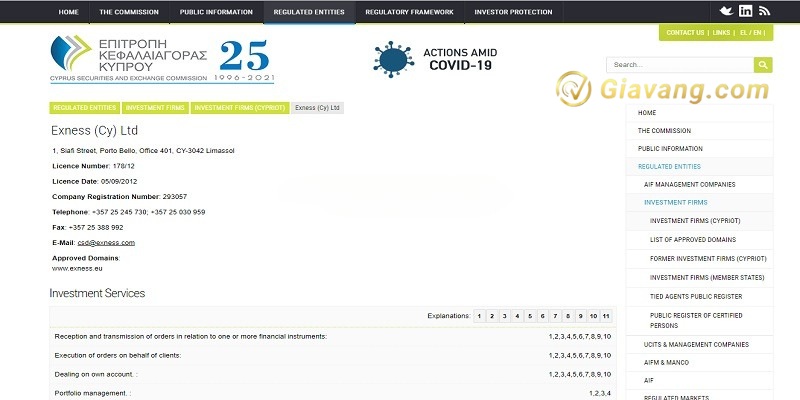Open the Regulated Entities top menu
The image size is (800, 400).
pos(309,12)
